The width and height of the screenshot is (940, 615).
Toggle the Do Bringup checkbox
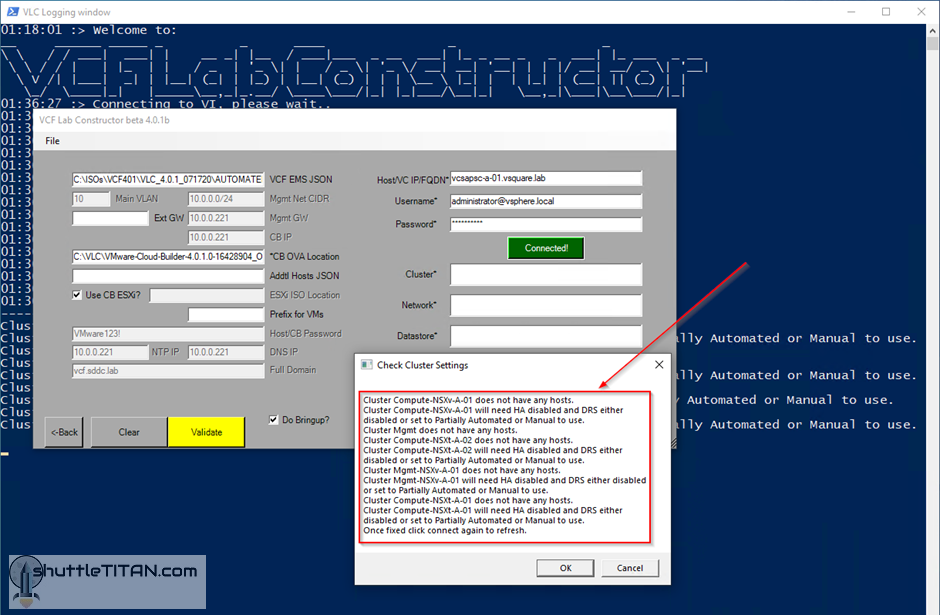click(x=275, y=419)
